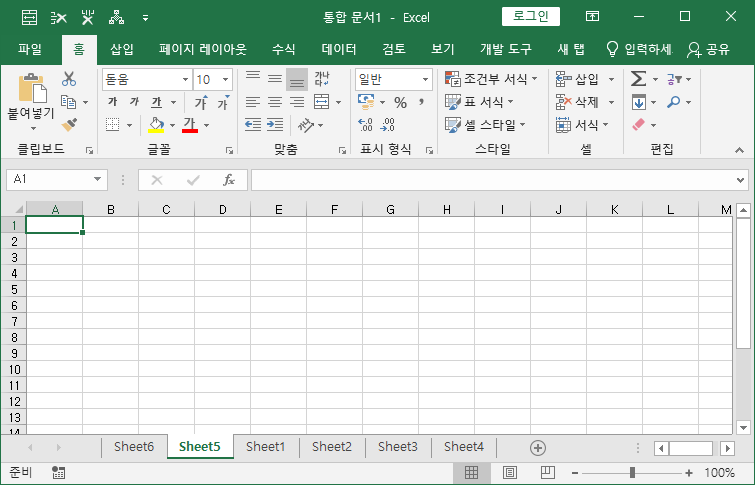Collapse the ribbon with chevron
The height and width of the screenshot is (485, 755).
pos(740,150)
